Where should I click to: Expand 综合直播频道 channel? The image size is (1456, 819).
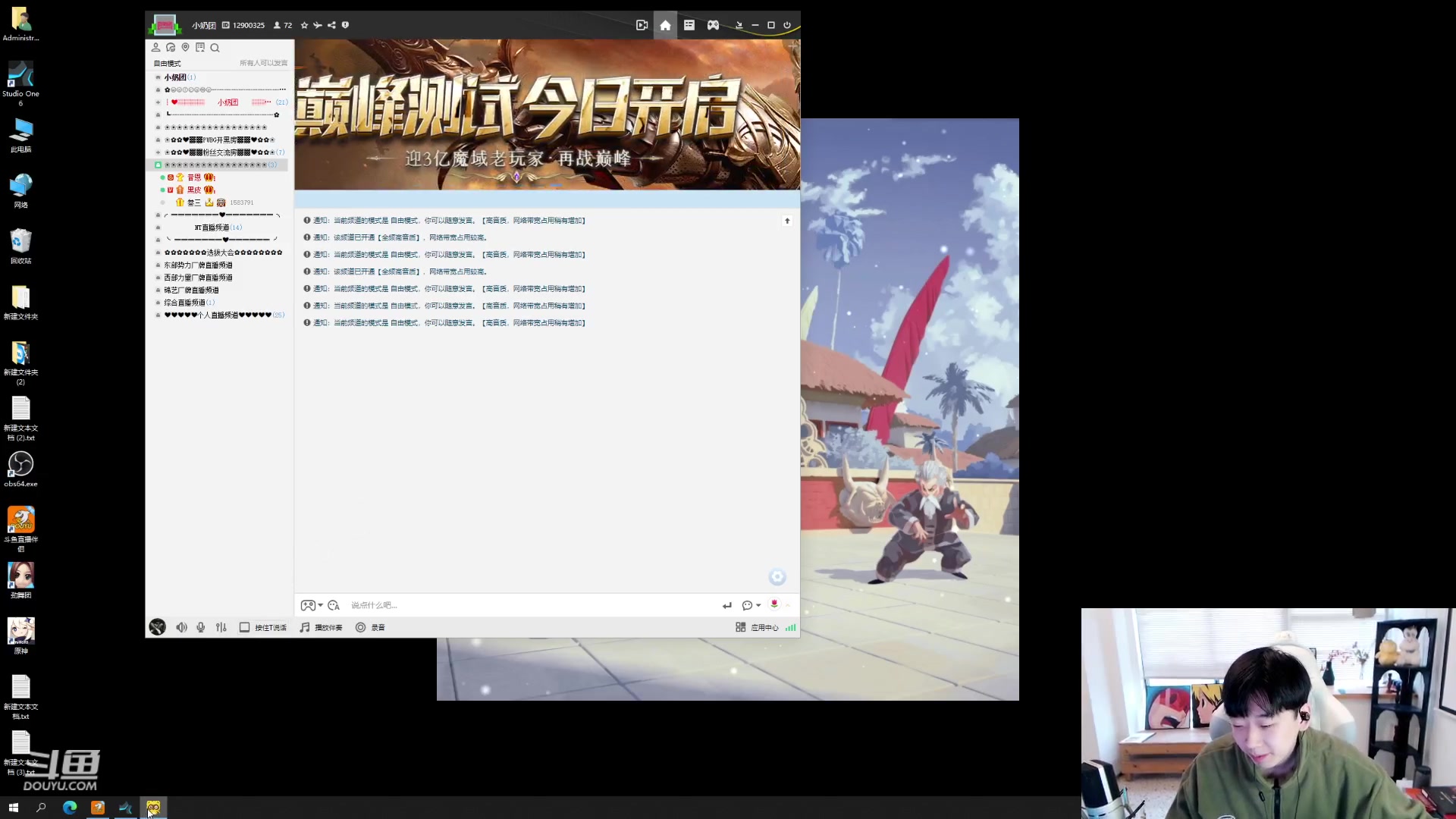point(184,303)
